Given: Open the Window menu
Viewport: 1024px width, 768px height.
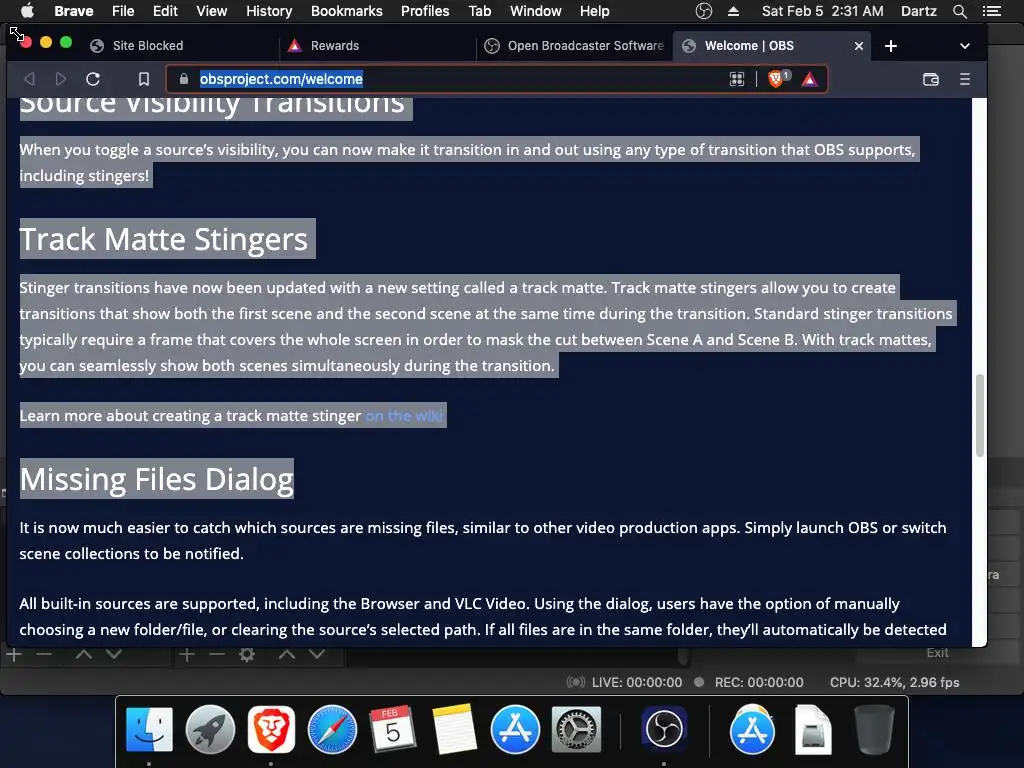Looking at the screenshot, I should click(x=536, y=11).
